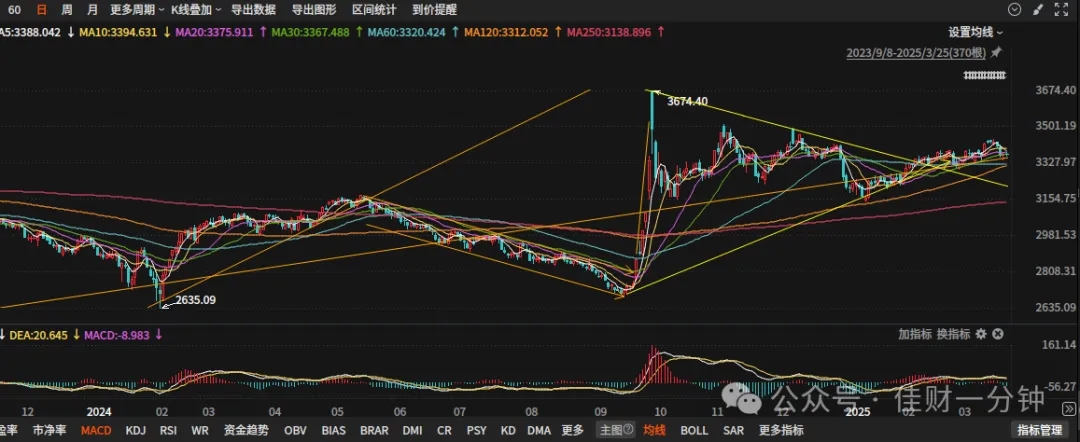Click the 2635.09 low price annotation

click(x=196, y=299)
